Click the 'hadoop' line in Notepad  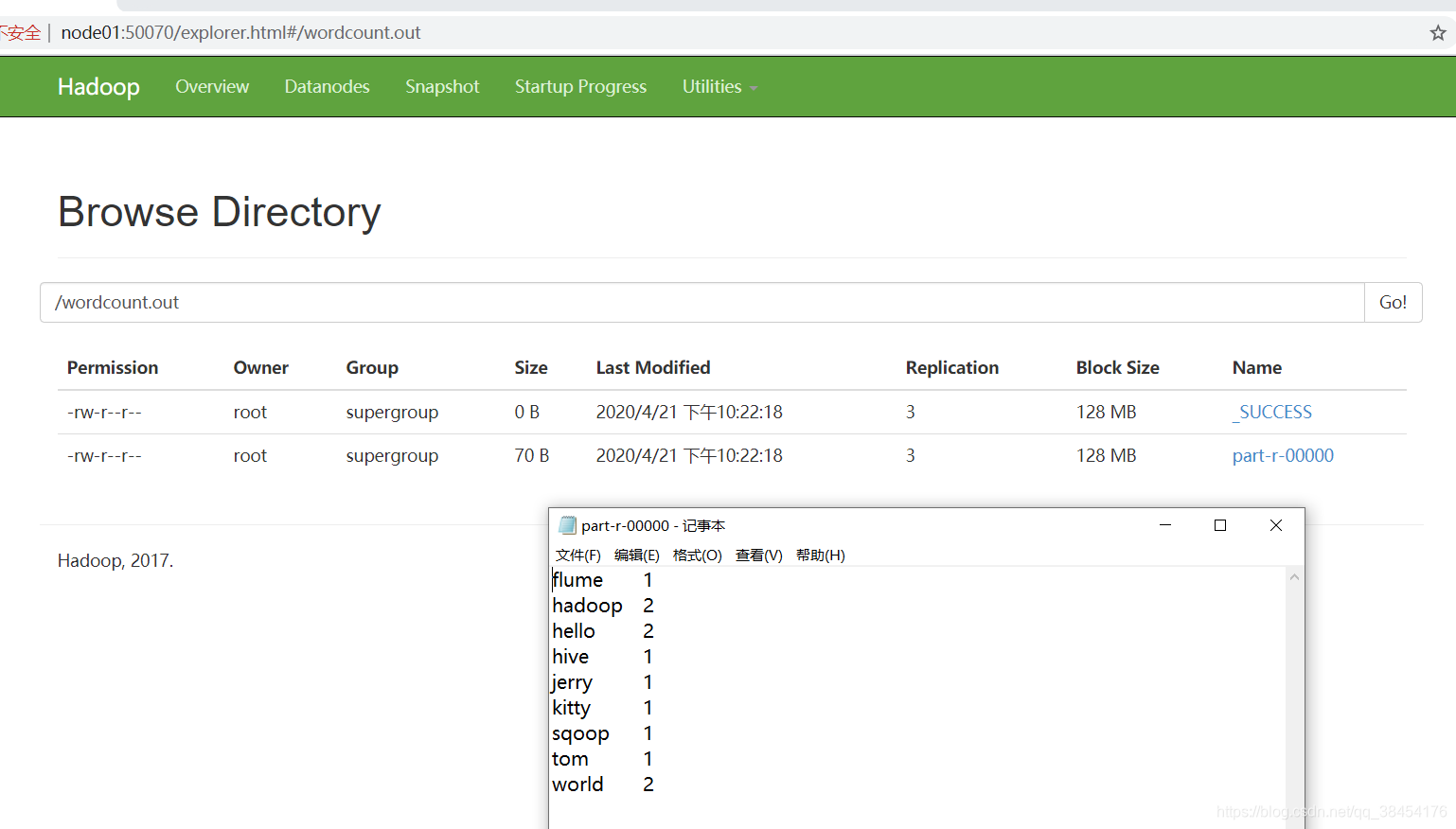coord(603,606)
